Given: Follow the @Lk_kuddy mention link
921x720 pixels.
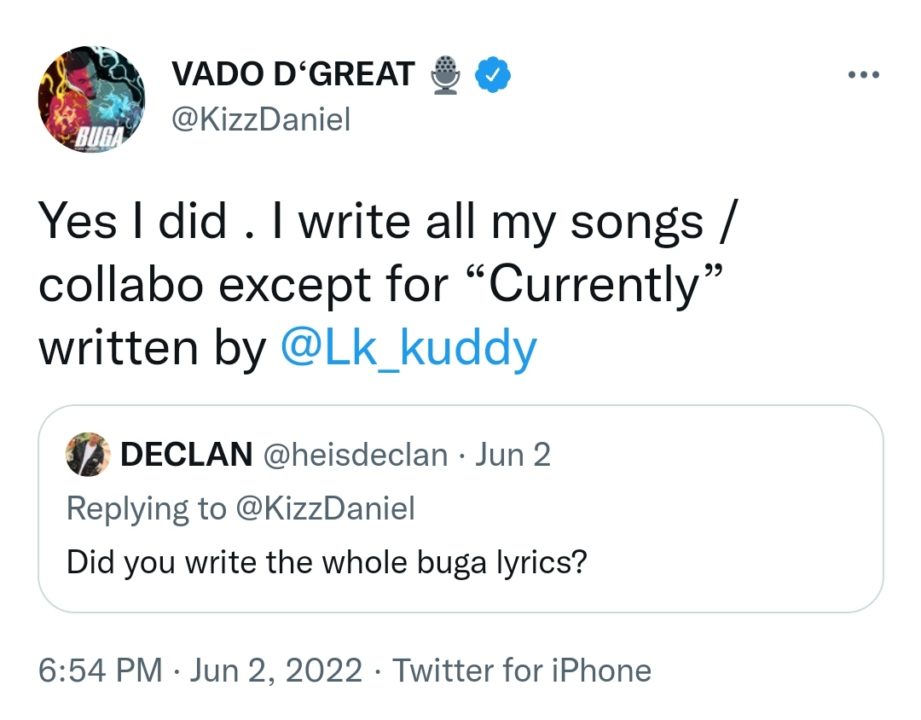Looking at the screenshot, I should click(x=407, y=348).
